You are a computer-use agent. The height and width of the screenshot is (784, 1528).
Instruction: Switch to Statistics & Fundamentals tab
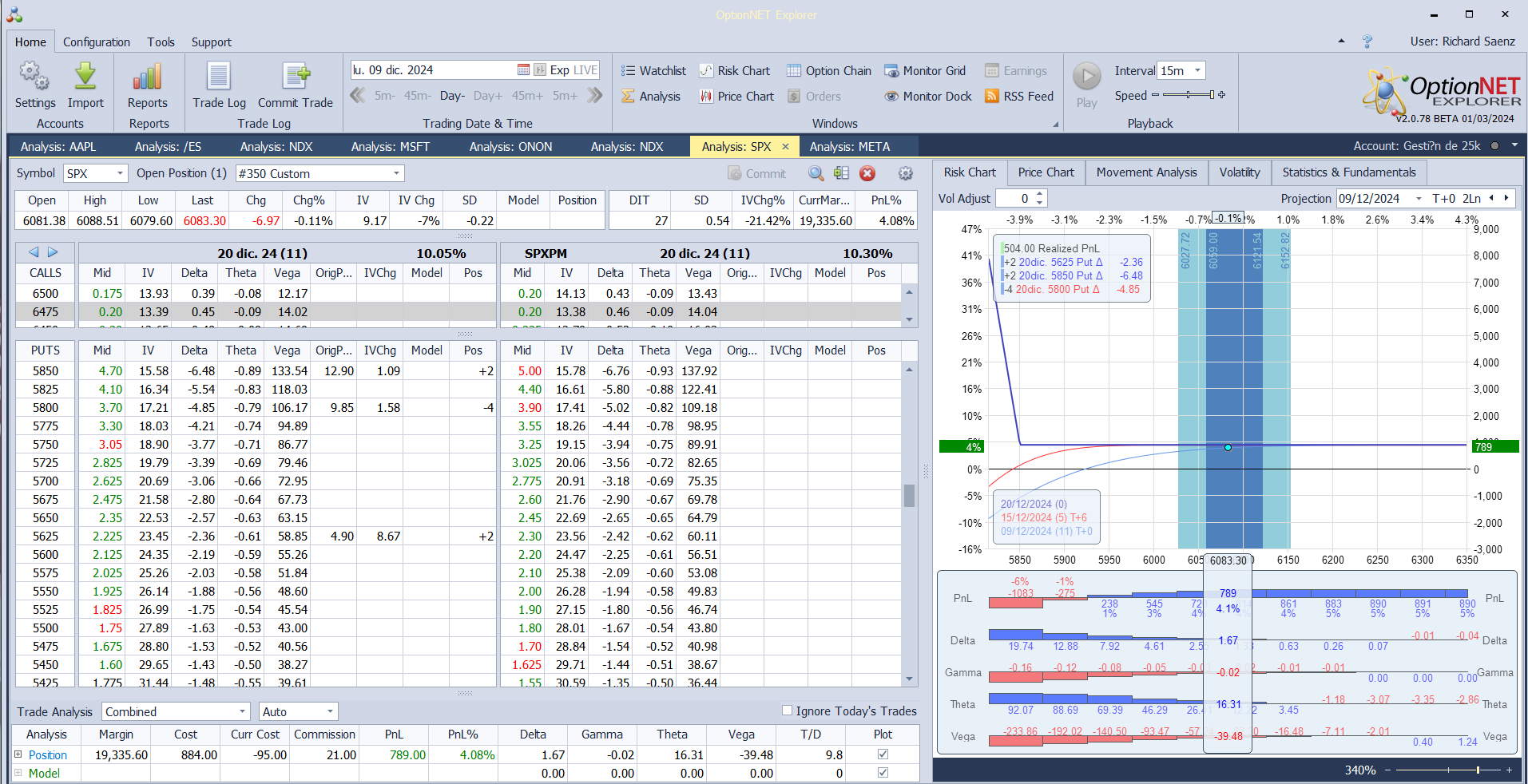[1349, 172]
